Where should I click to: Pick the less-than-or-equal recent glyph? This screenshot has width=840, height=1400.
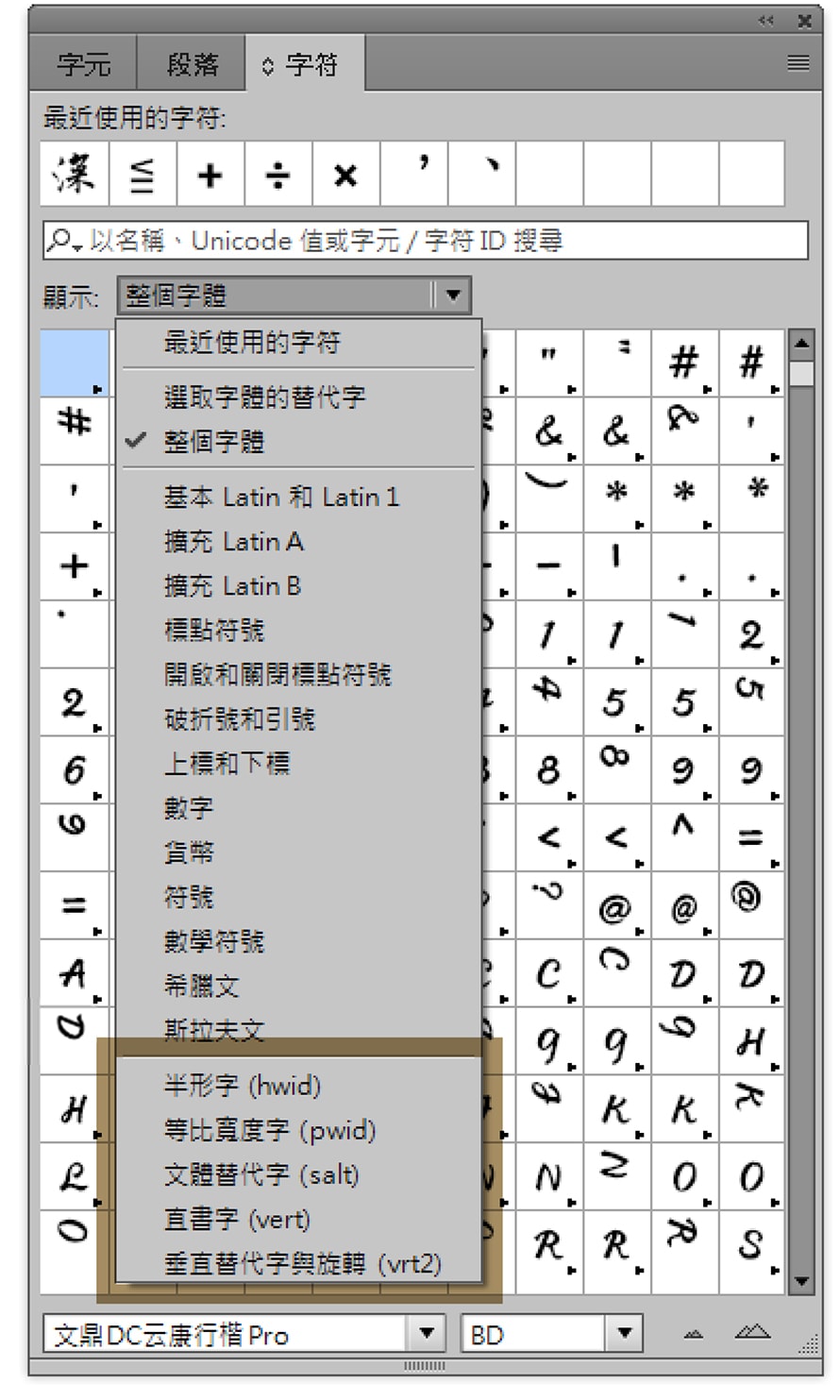(x=142, y=175)
